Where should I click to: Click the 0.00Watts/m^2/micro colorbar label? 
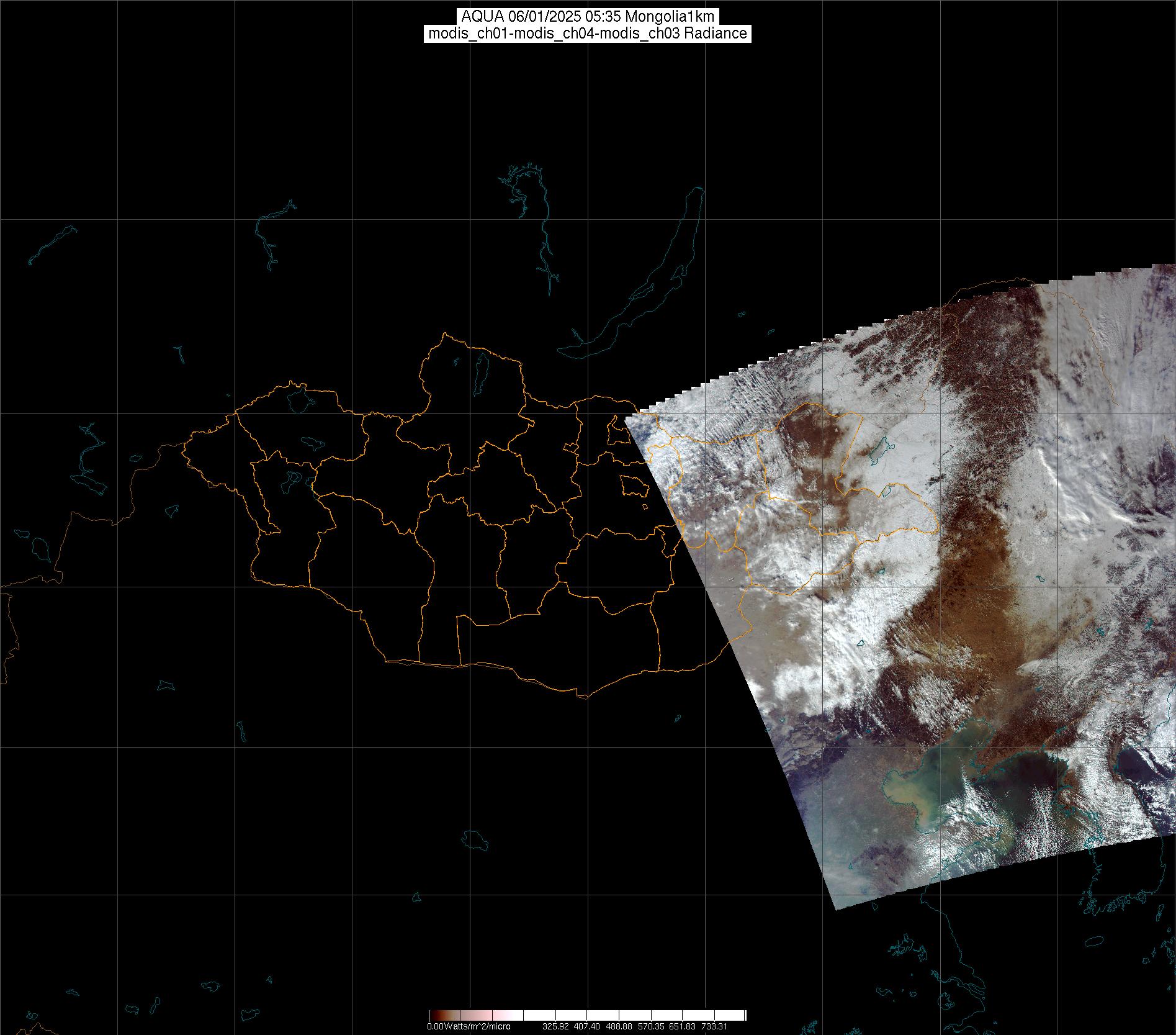(x=469, y=1026)
